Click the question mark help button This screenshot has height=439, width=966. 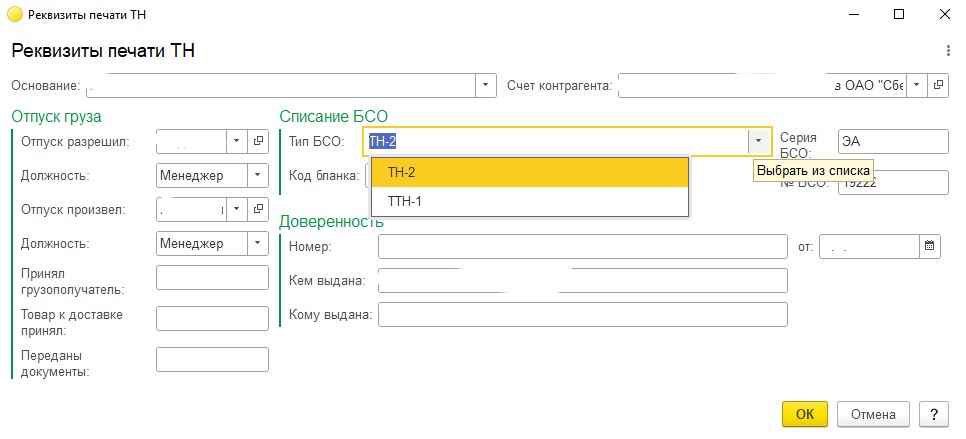932,414
